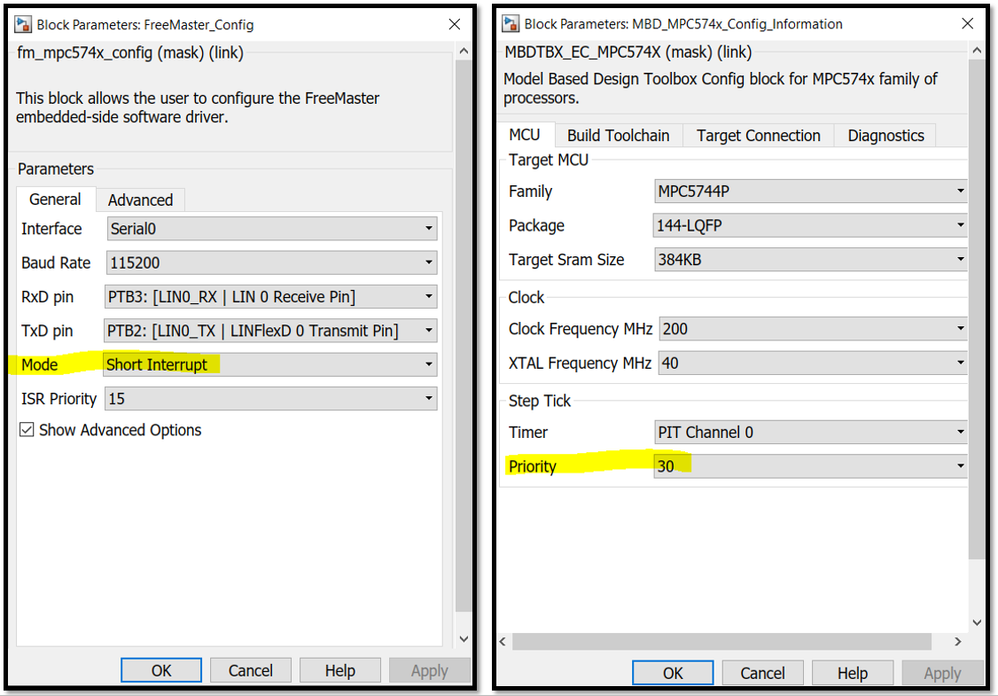Open the Step Tick Priority dropdown showing 30
This screenshot has height=696, width=998.
[811, 466]
